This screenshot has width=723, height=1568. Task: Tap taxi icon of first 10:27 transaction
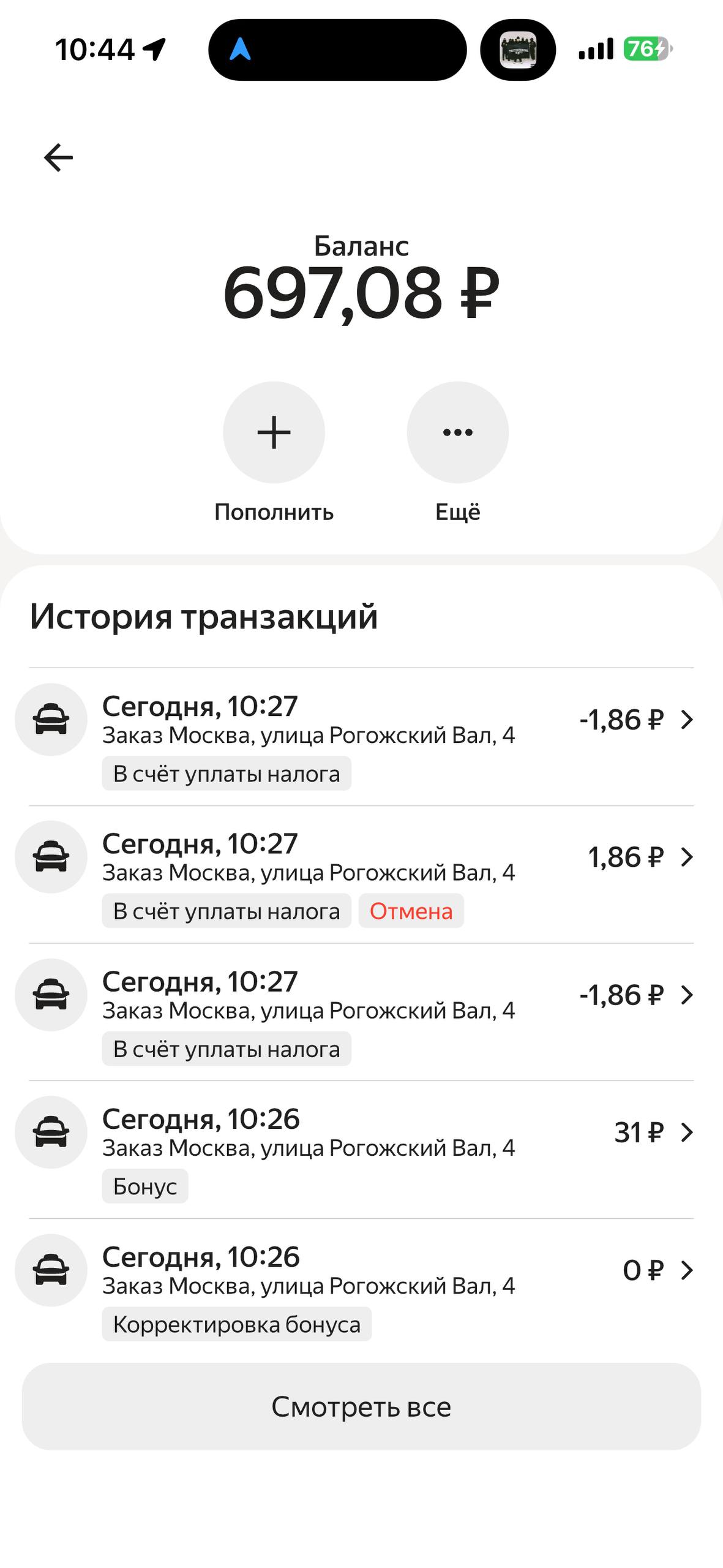point(51,719)
